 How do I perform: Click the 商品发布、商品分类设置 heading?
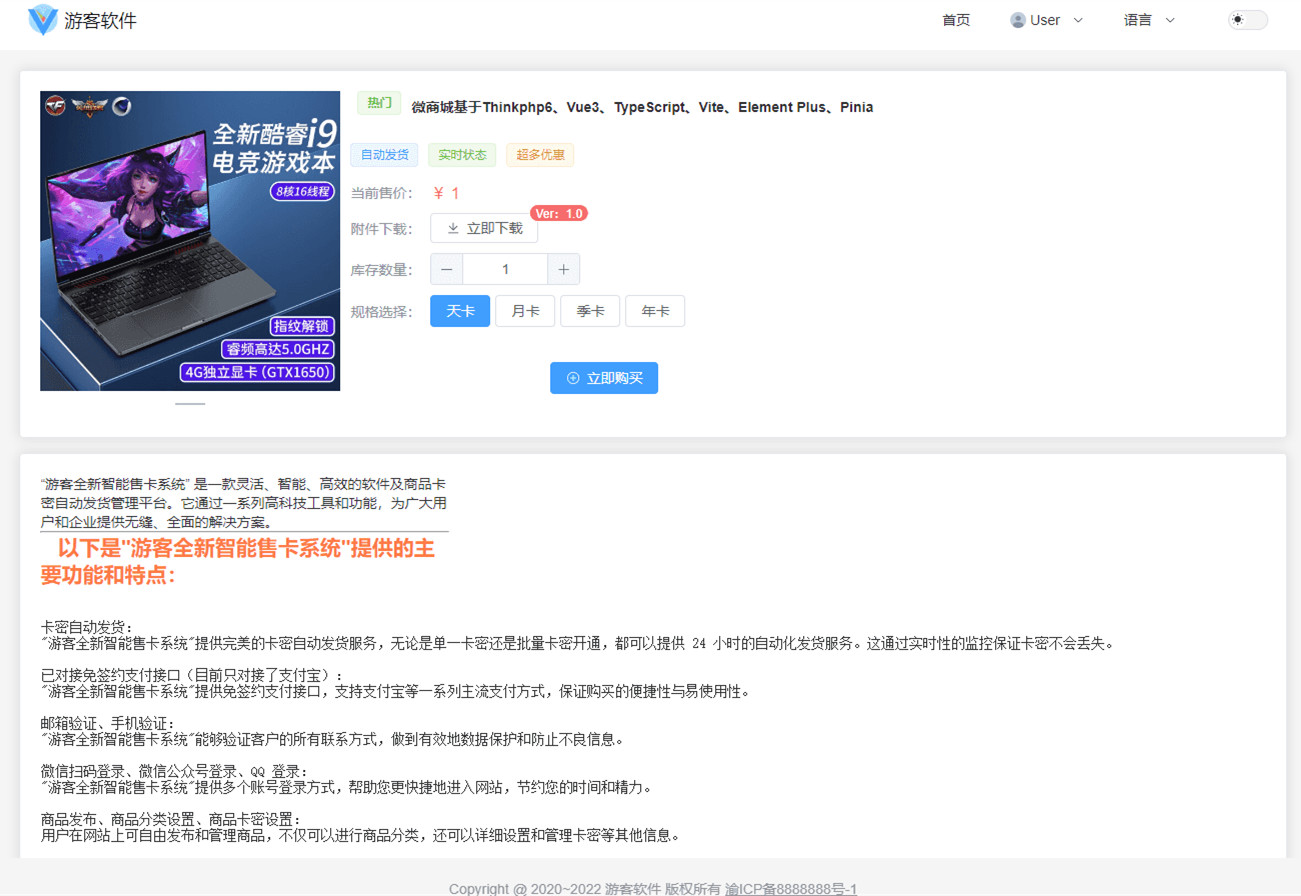[171, 819]
